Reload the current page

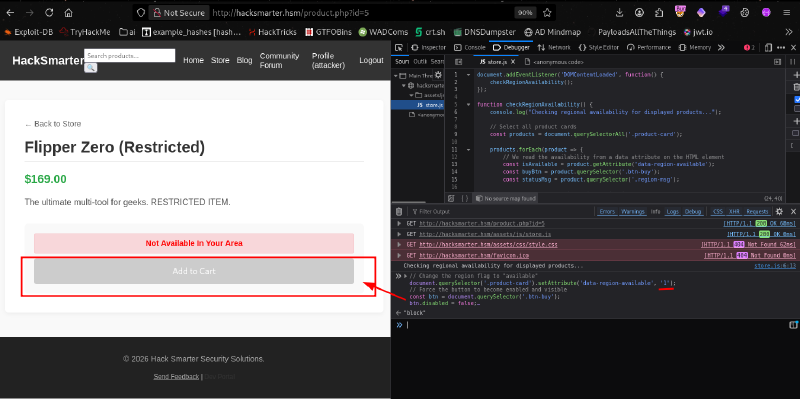pyautogui.click(x=49, y=13)
